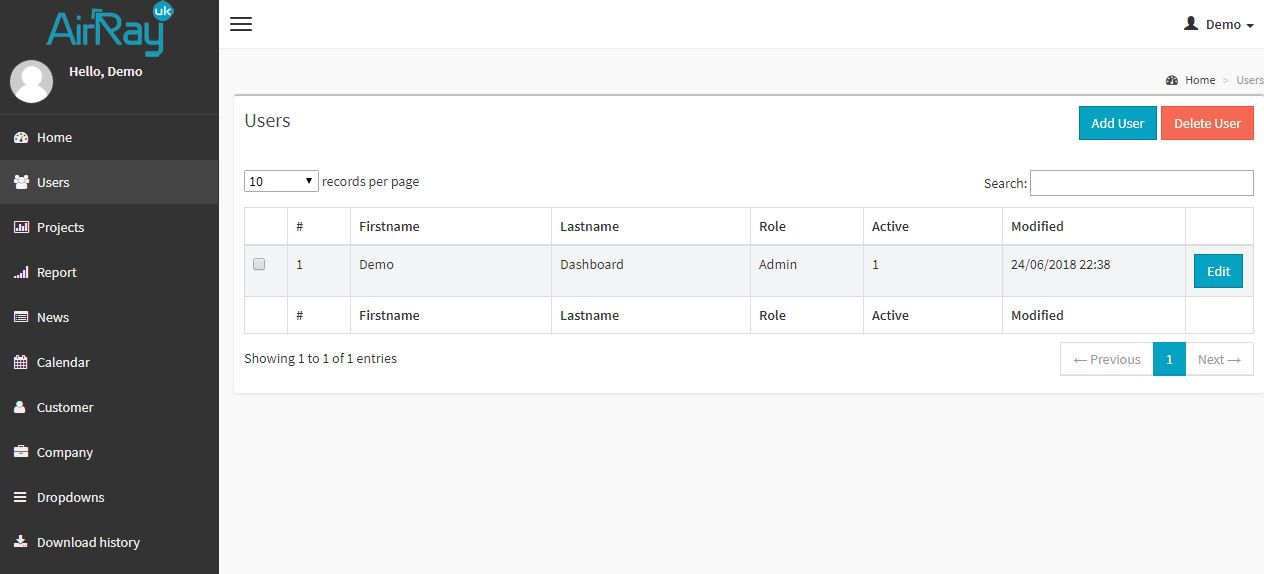Screen dimensions: 1264x574
Task: Follow the Home breadcrumb link
Action: [x=1200, y=80]
